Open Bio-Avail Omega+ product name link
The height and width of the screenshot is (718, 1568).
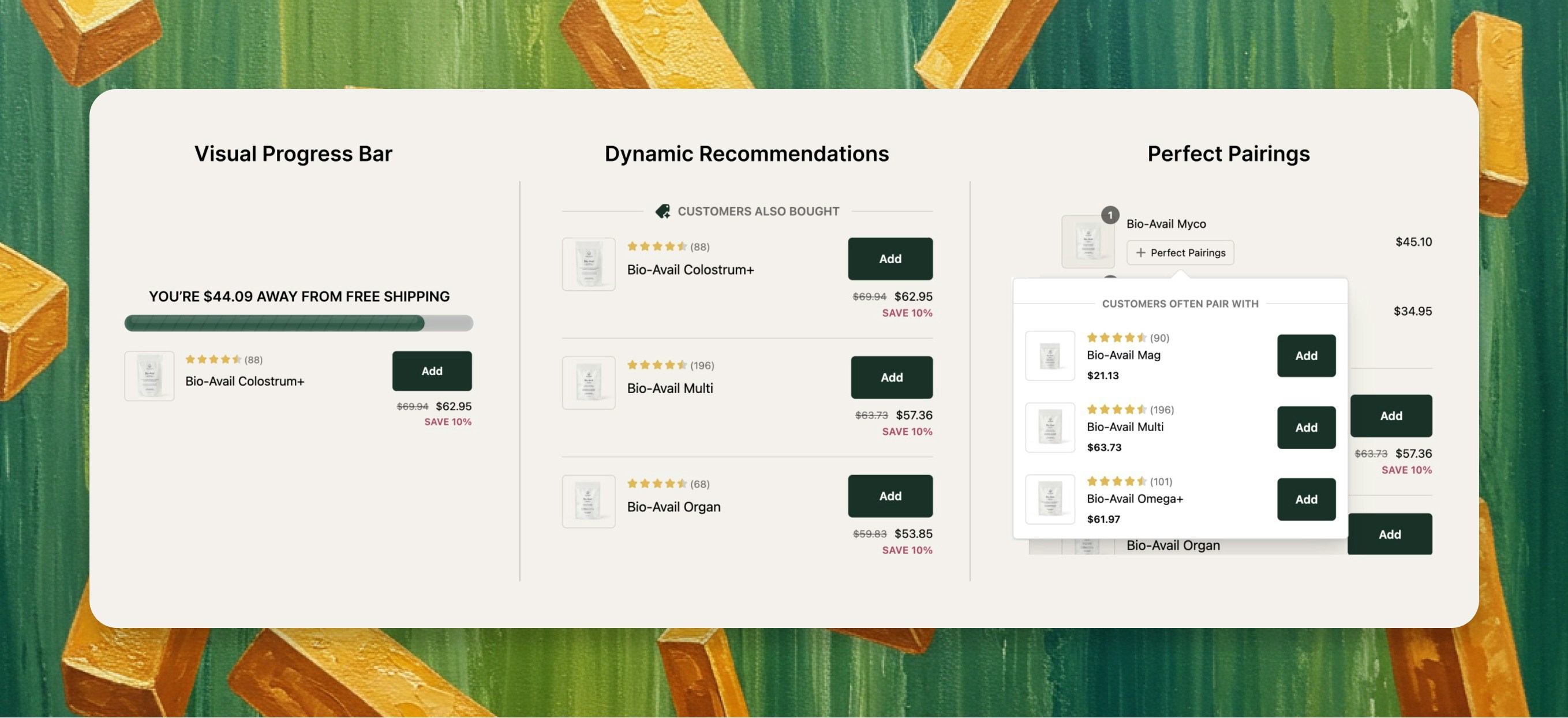[1135, 499]
